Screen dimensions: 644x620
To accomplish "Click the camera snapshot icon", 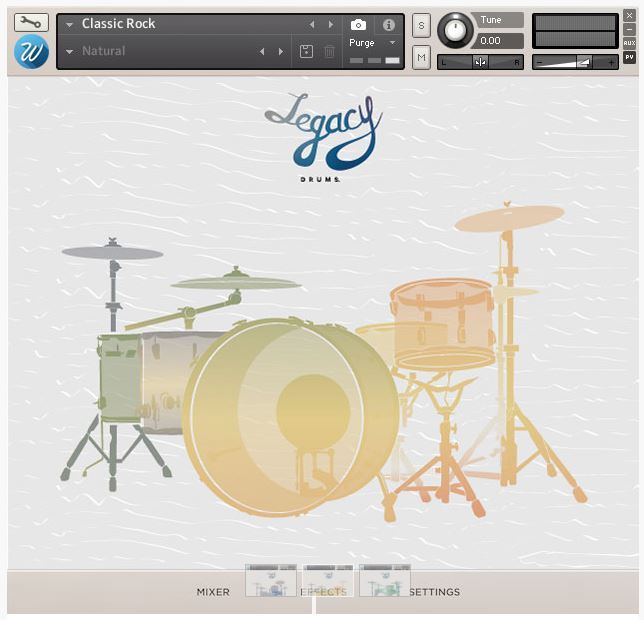I will click(x=359, y=25).
